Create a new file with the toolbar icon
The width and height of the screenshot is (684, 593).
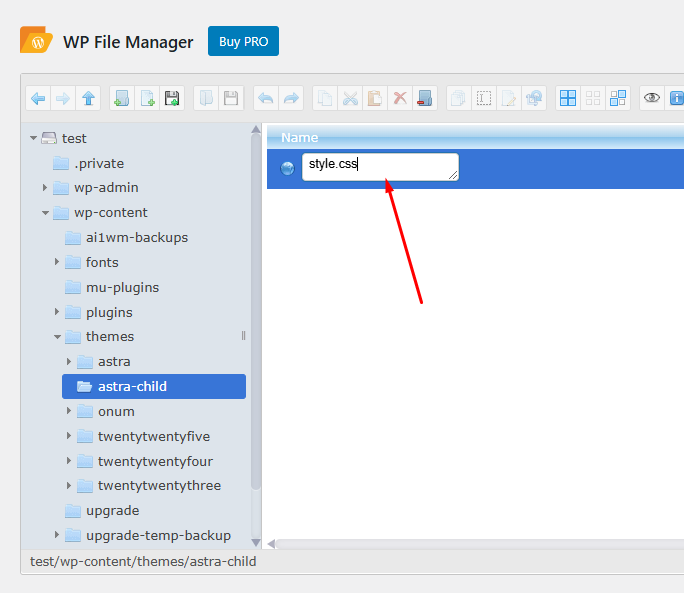[x=147, y=98]
